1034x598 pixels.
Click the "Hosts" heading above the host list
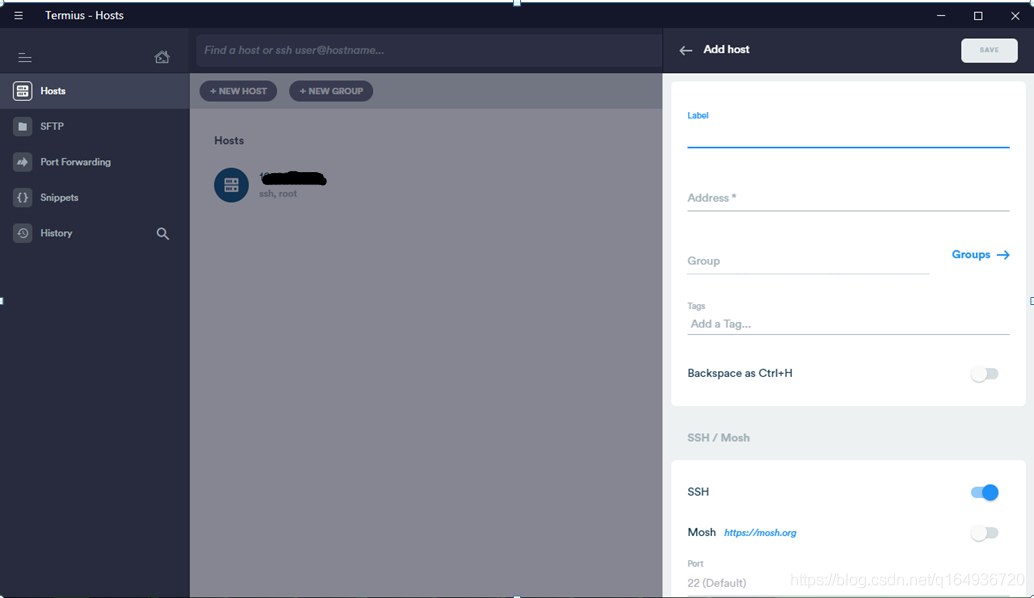229,140
